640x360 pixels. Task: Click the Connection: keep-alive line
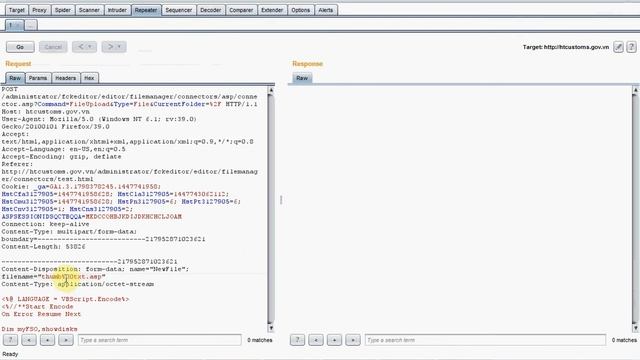tap(45, 224)
